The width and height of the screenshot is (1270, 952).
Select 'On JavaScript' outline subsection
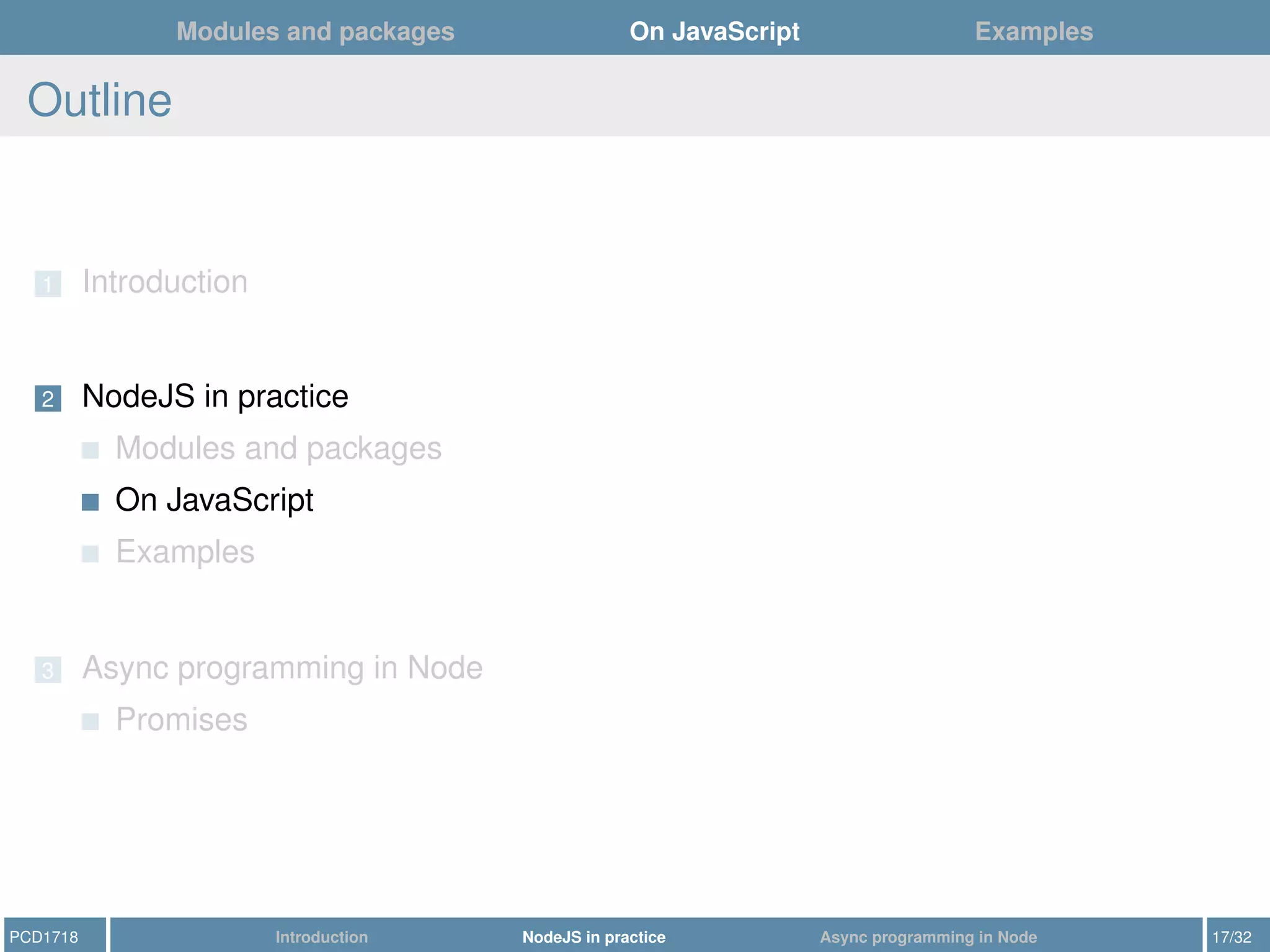click(215, 500)
